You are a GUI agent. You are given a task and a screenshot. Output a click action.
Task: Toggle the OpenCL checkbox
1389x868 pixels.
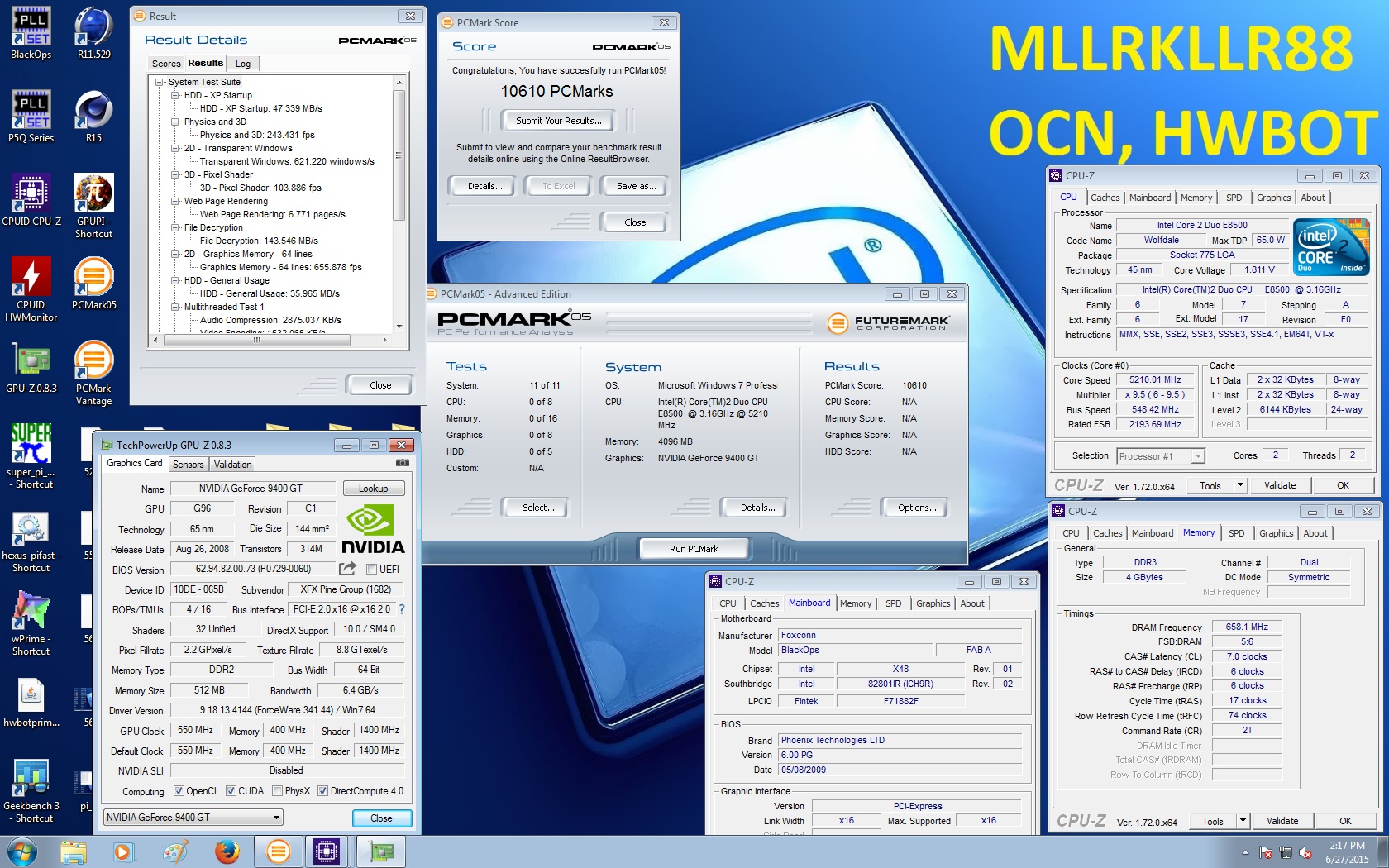point(179,791)
